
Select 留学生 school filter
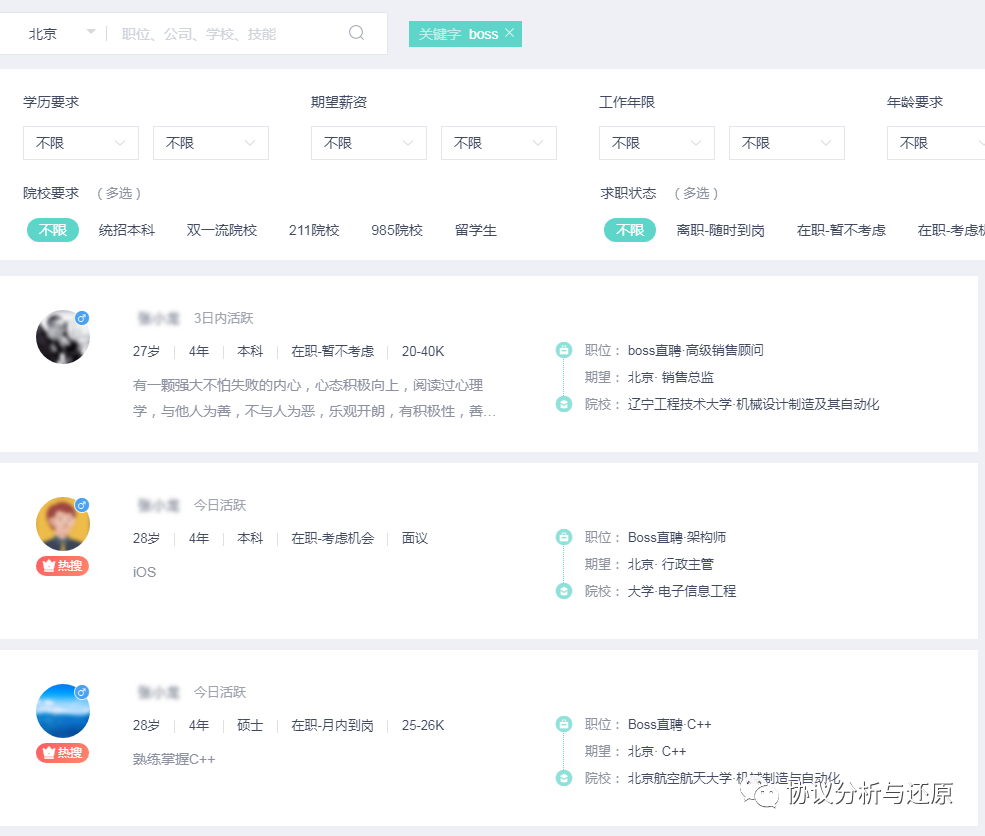[x=476, y=230]
